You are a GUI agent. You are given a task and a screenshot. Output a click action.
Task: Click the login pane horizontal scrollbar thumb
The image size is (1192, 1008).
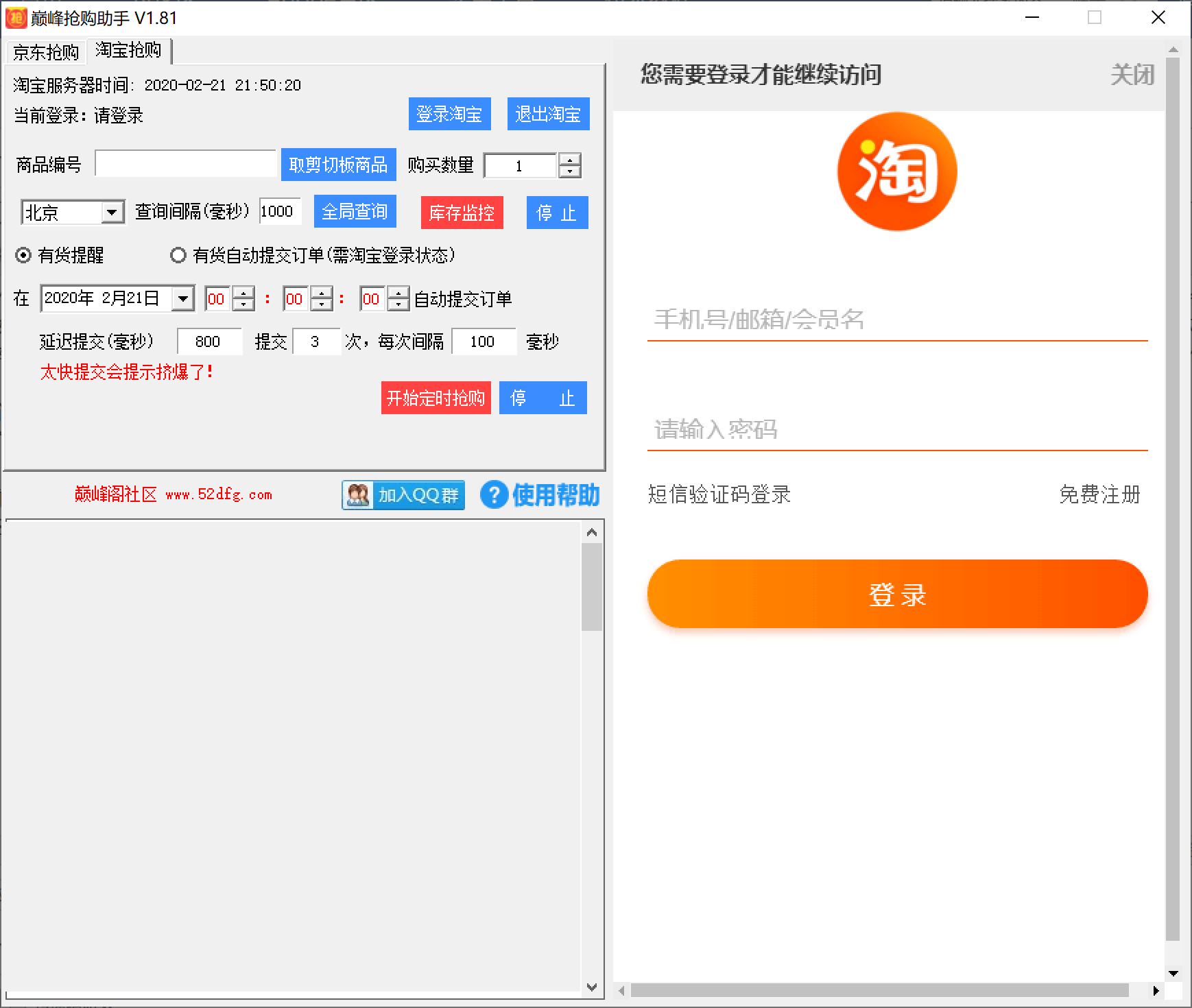click(x=880, y=991)
